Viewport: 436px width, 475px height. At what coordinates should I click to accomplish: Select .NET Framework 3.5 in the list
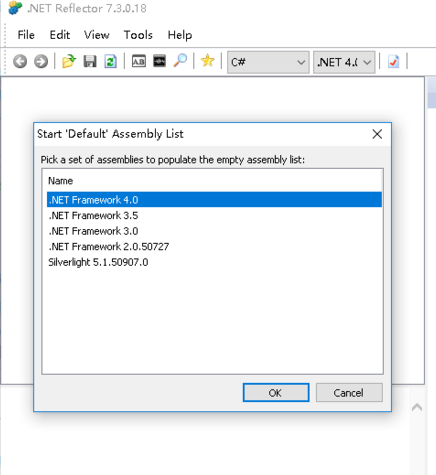coord(214,215)
